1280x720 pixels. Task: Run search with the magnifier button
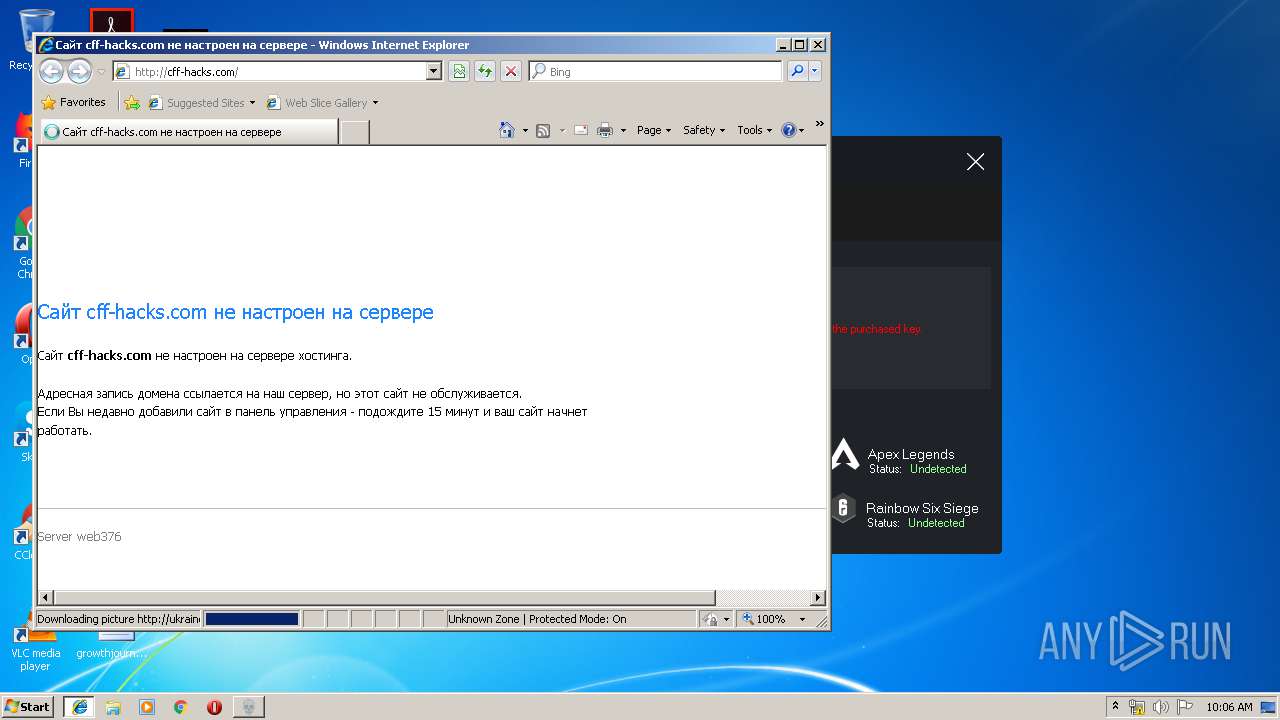pyautogui.click(x=797, y=71)
